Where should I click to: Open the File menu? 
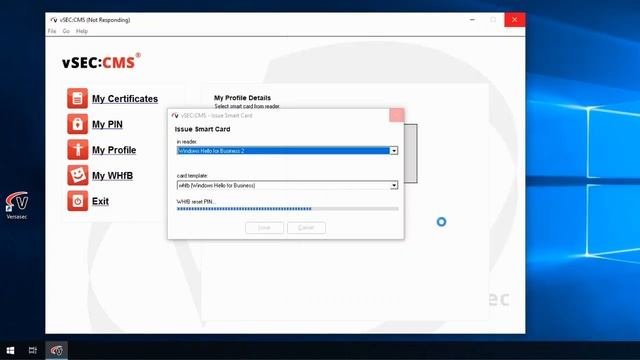pos(52,31)
